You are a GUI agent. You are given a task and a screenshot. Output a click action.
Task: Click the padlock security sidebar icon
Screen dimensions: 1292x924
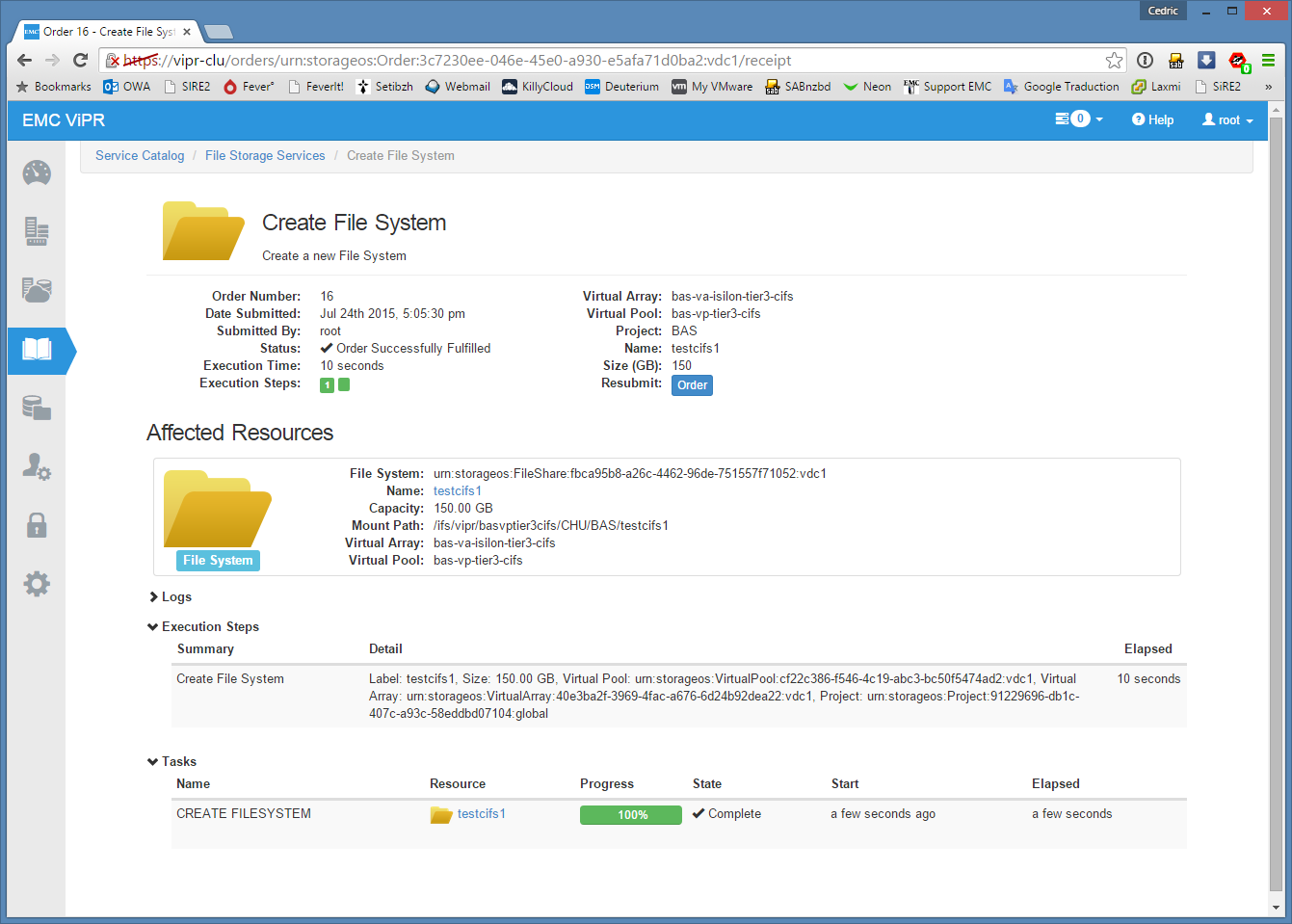[37, 525]
